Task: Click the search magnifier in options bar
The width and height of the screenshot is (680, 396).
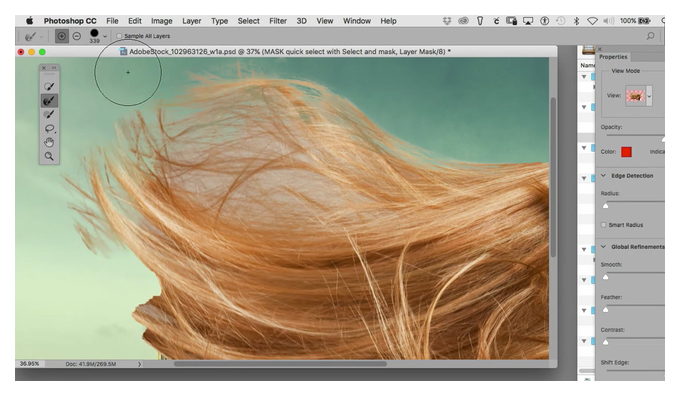Action: pos(650,36)
